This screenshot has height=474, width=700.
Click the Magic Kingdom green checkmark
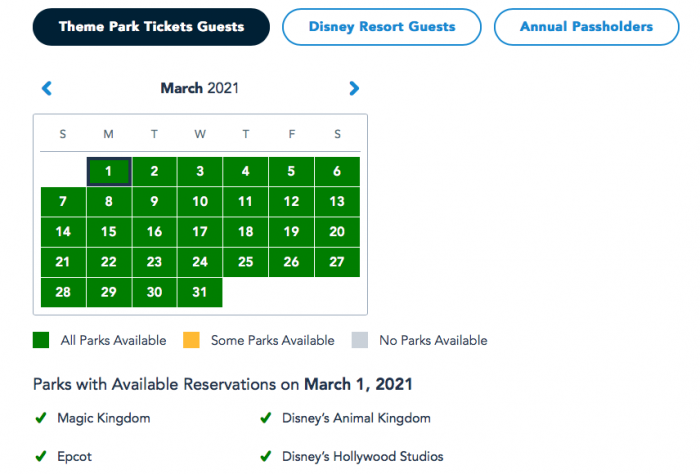(41, 419)
